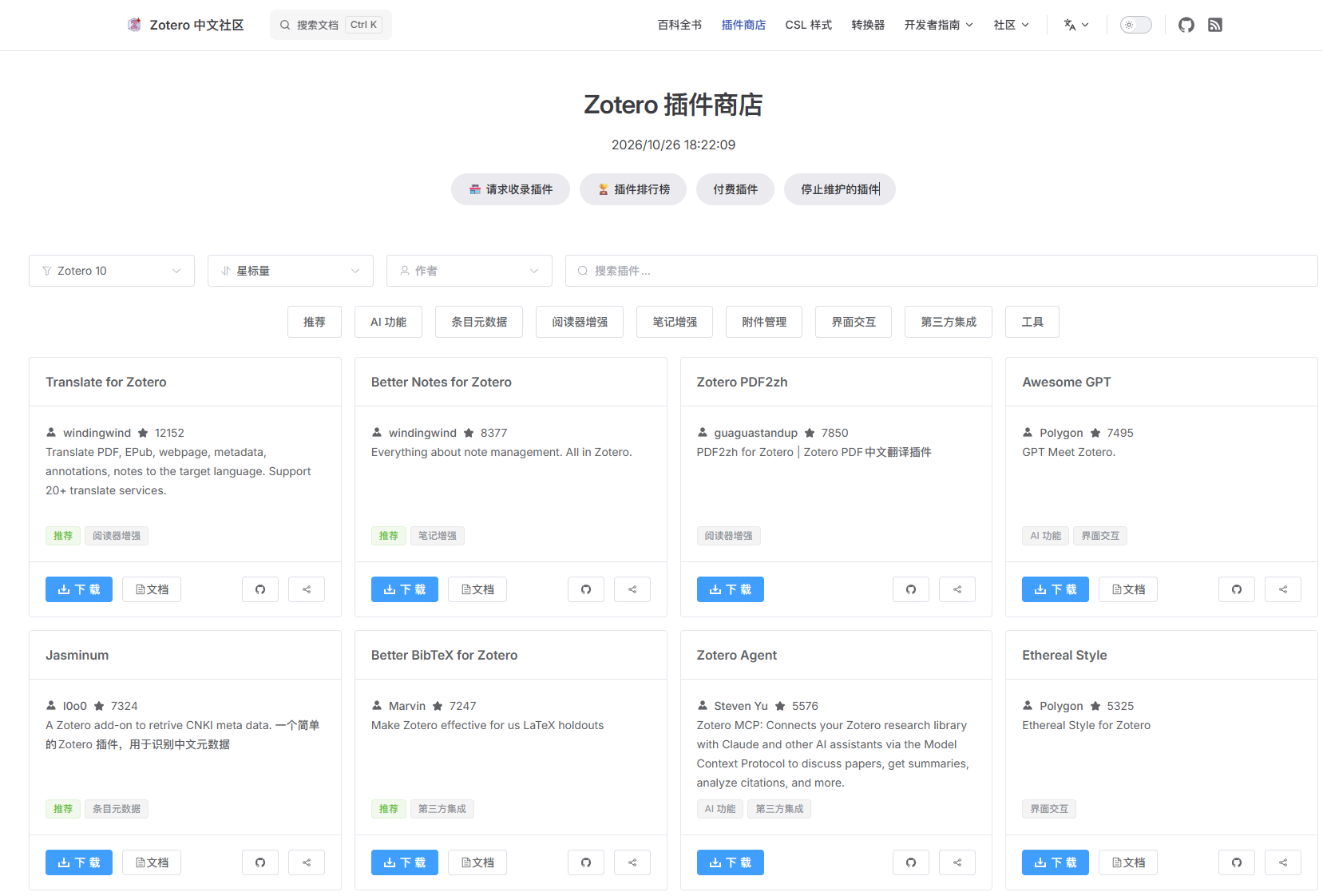Share the Jasminum plugin
This screenshot has width=1323, height=896.
[307, 862]
